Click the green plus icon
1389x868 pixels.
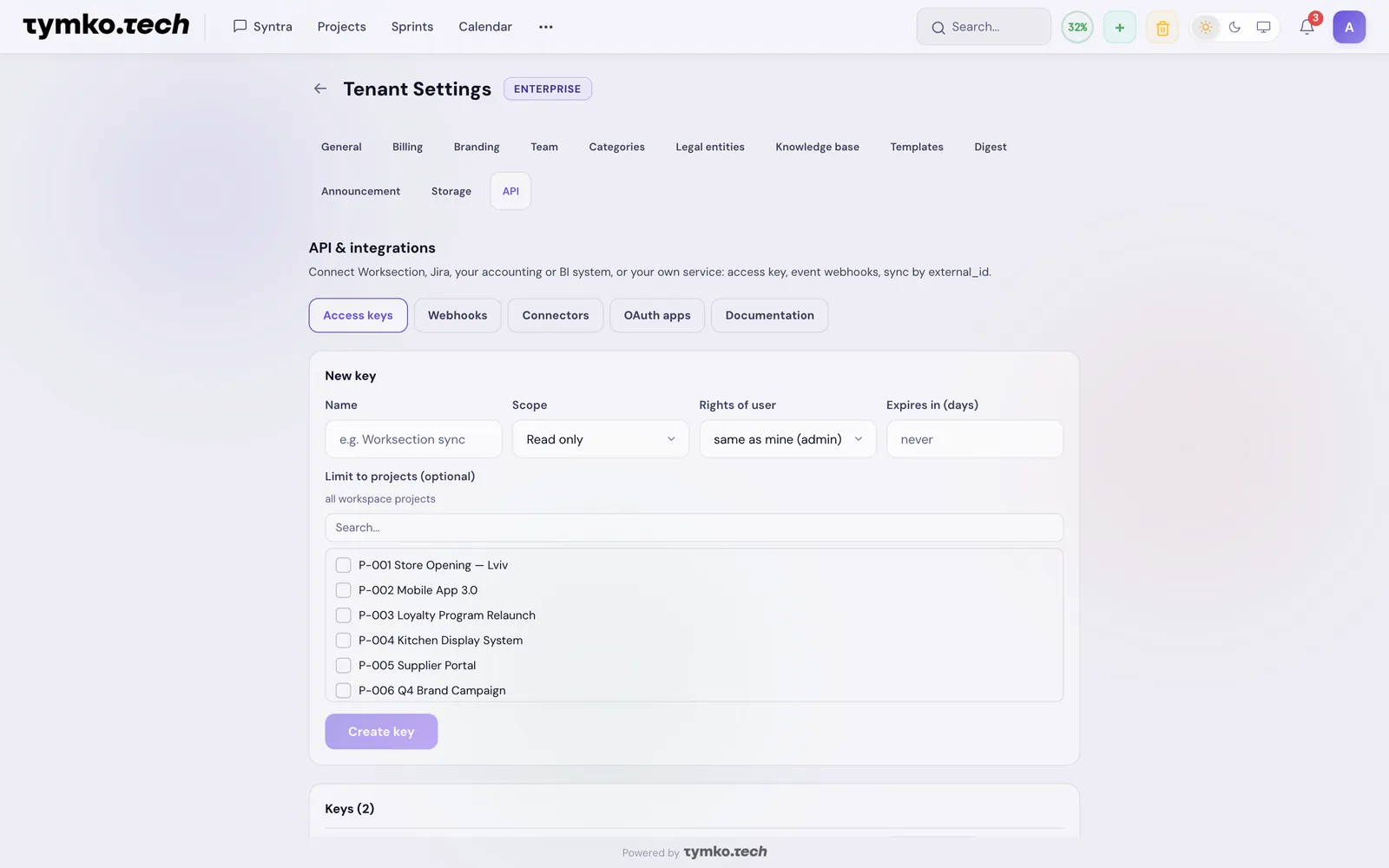(x=1120, y=27)
